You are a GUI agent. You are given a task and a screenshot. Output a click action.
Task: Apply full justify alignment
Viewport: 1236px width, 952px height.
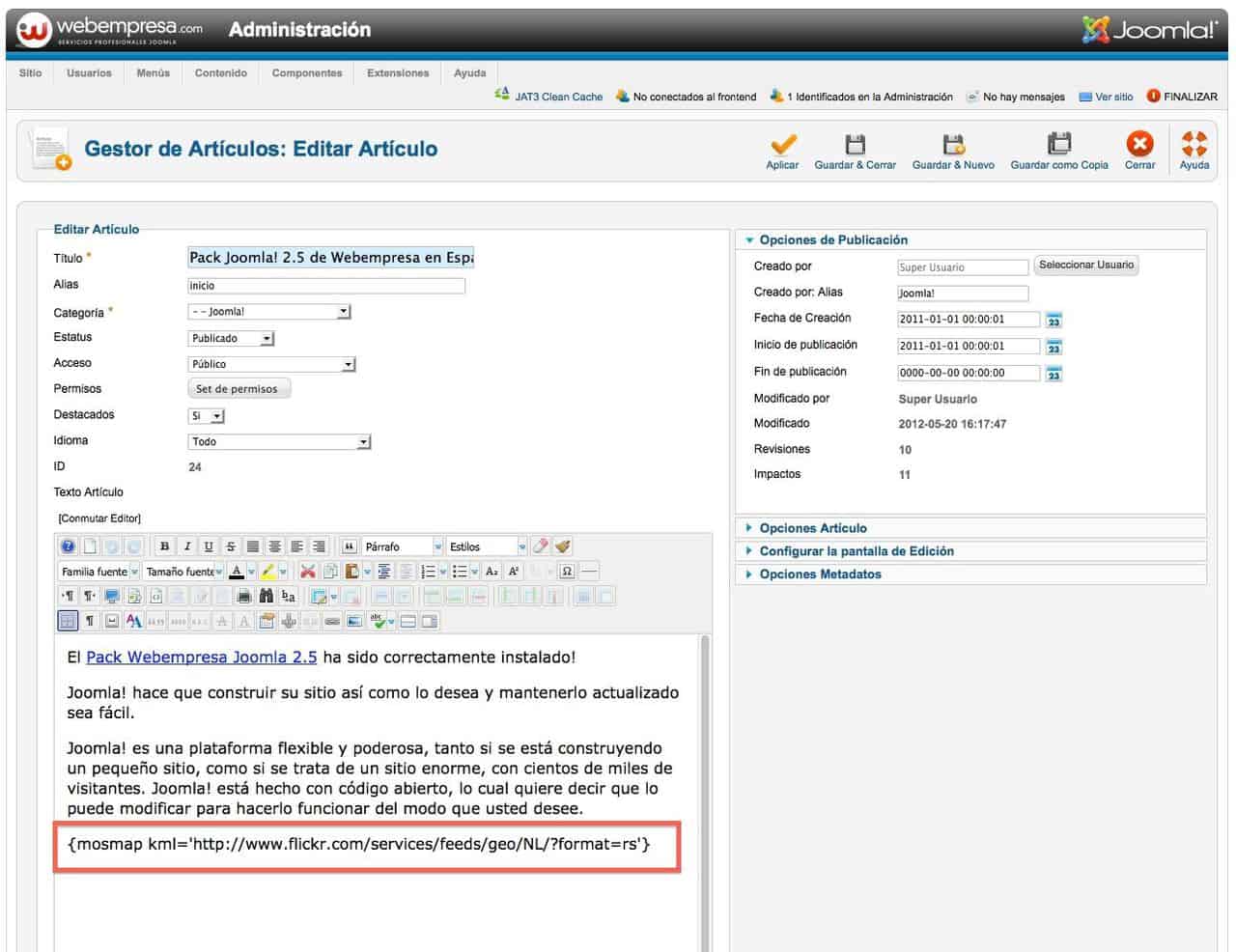[253, 546]
